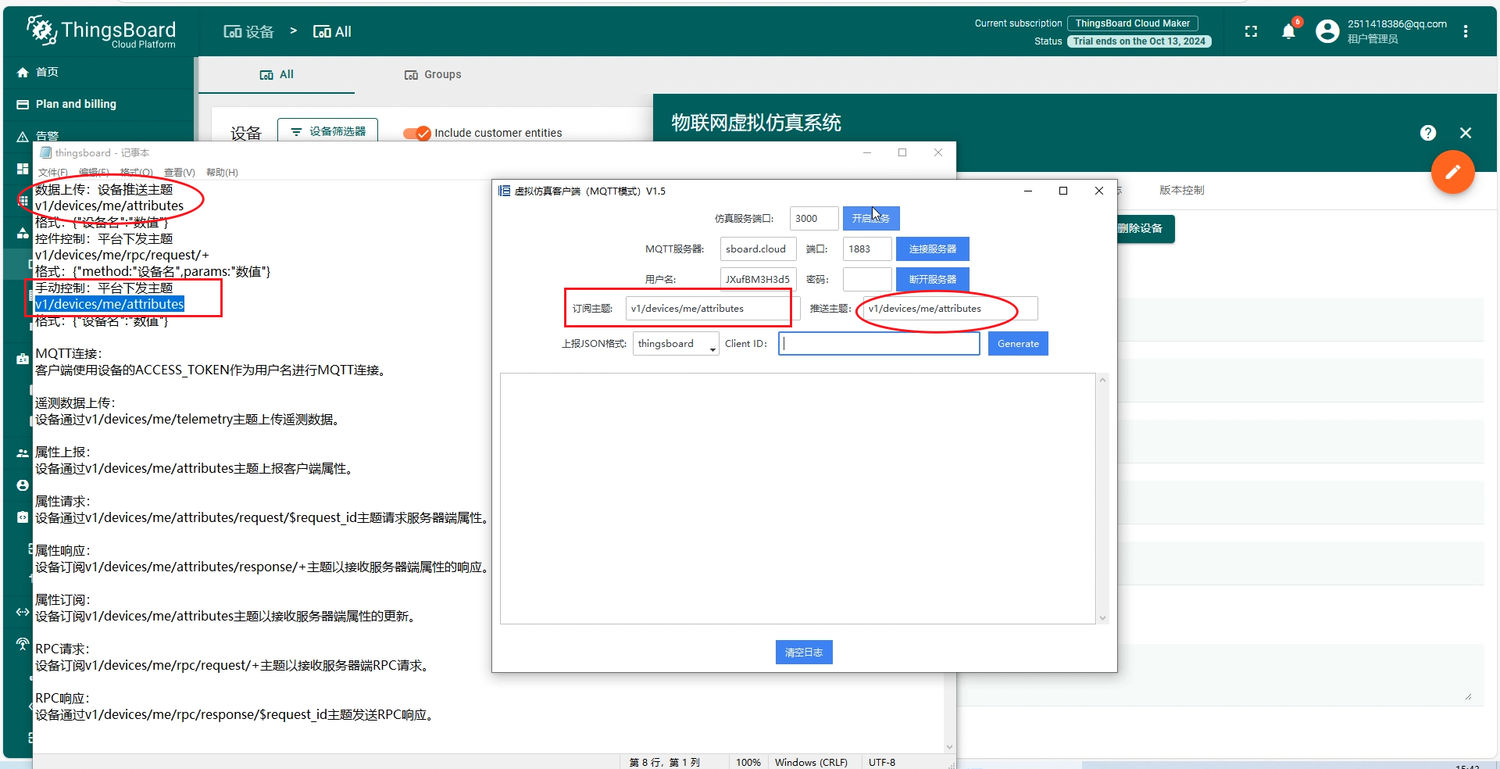Click the ThingsBoard logo
1500x769 pixels.
101,32
